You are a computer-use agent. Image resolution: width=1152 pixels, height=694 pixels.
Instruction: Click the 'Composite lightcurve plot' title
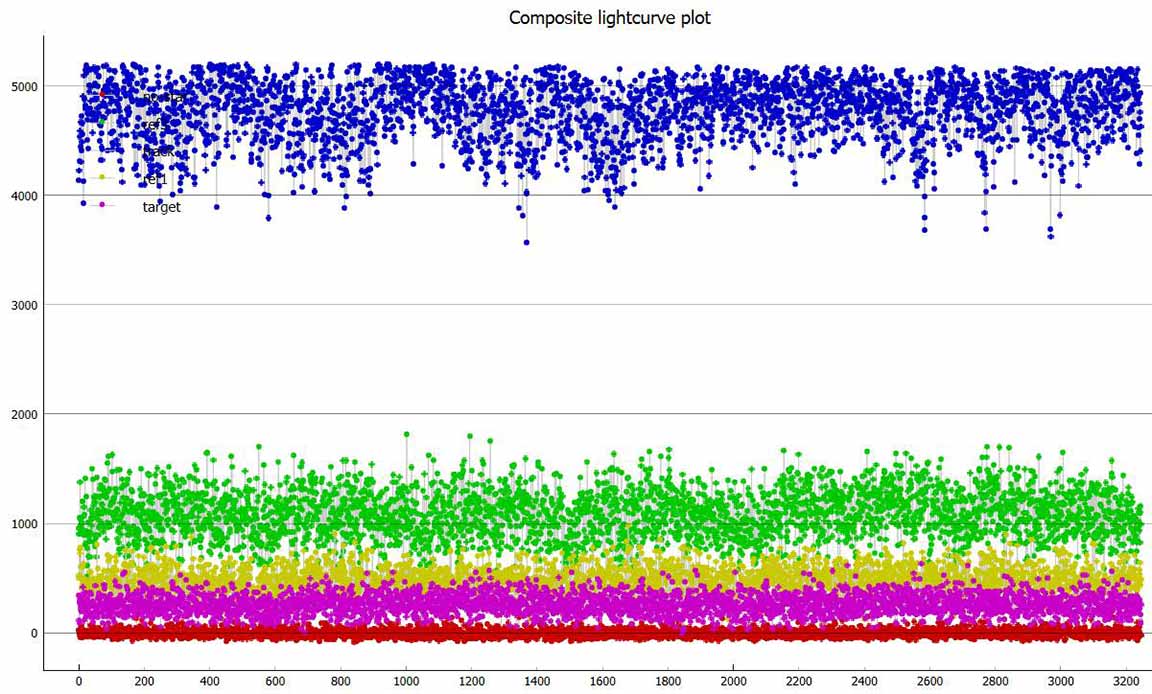tap(609, 17)
